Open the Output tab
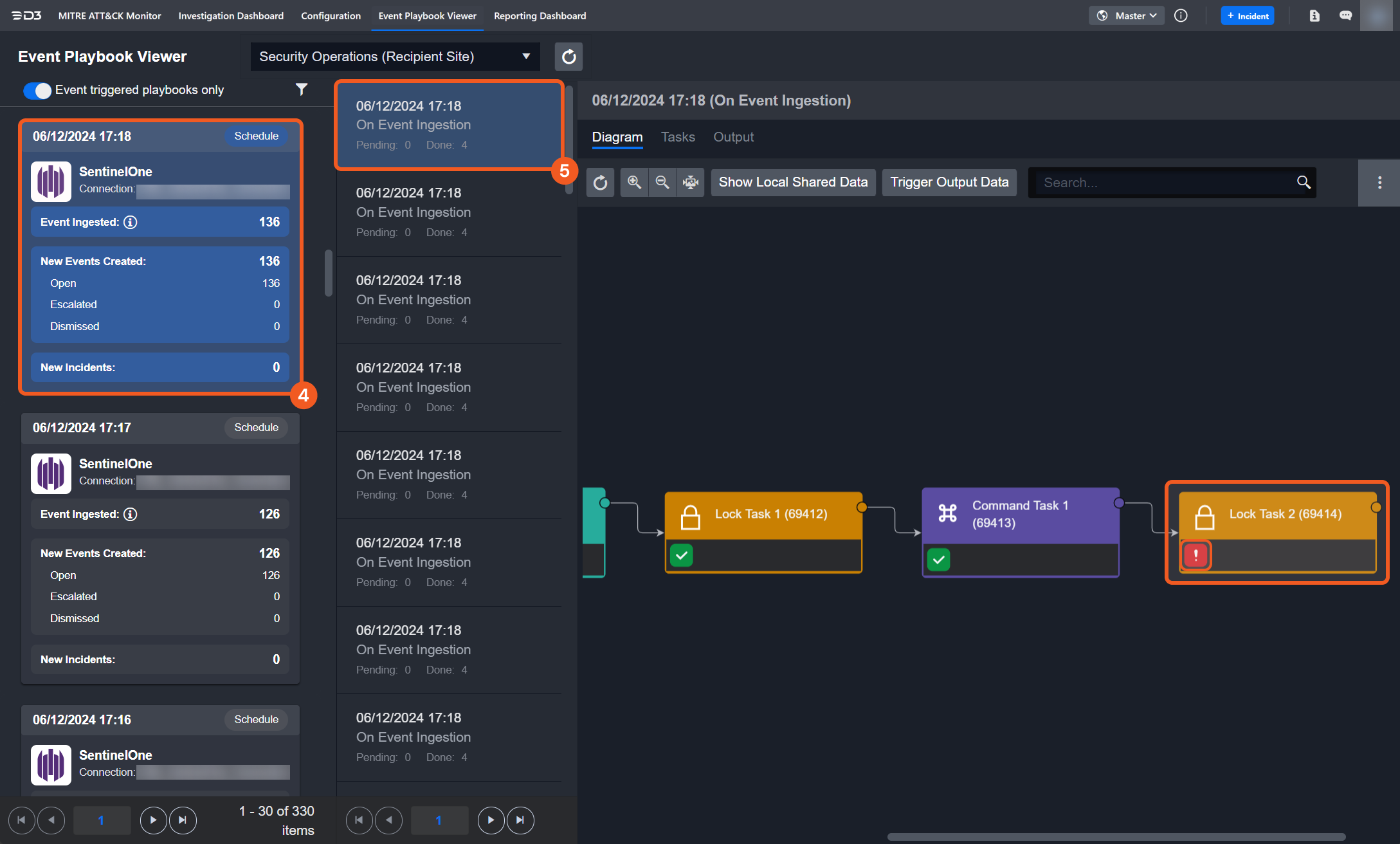 point(733,137)
